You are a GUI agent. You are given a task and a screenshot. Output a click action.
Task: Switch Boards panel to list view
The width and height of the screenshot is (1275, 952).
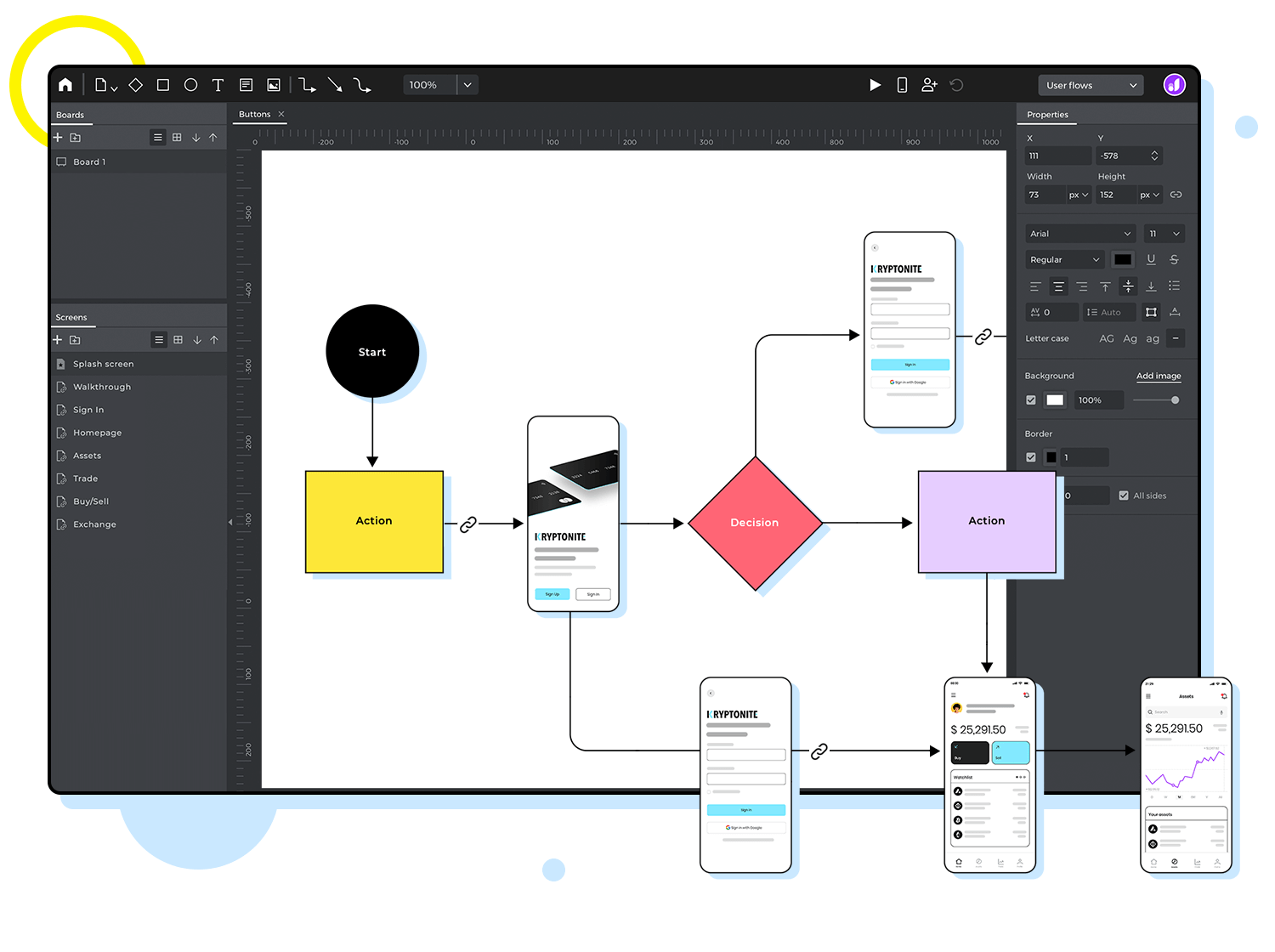point(157,137)
